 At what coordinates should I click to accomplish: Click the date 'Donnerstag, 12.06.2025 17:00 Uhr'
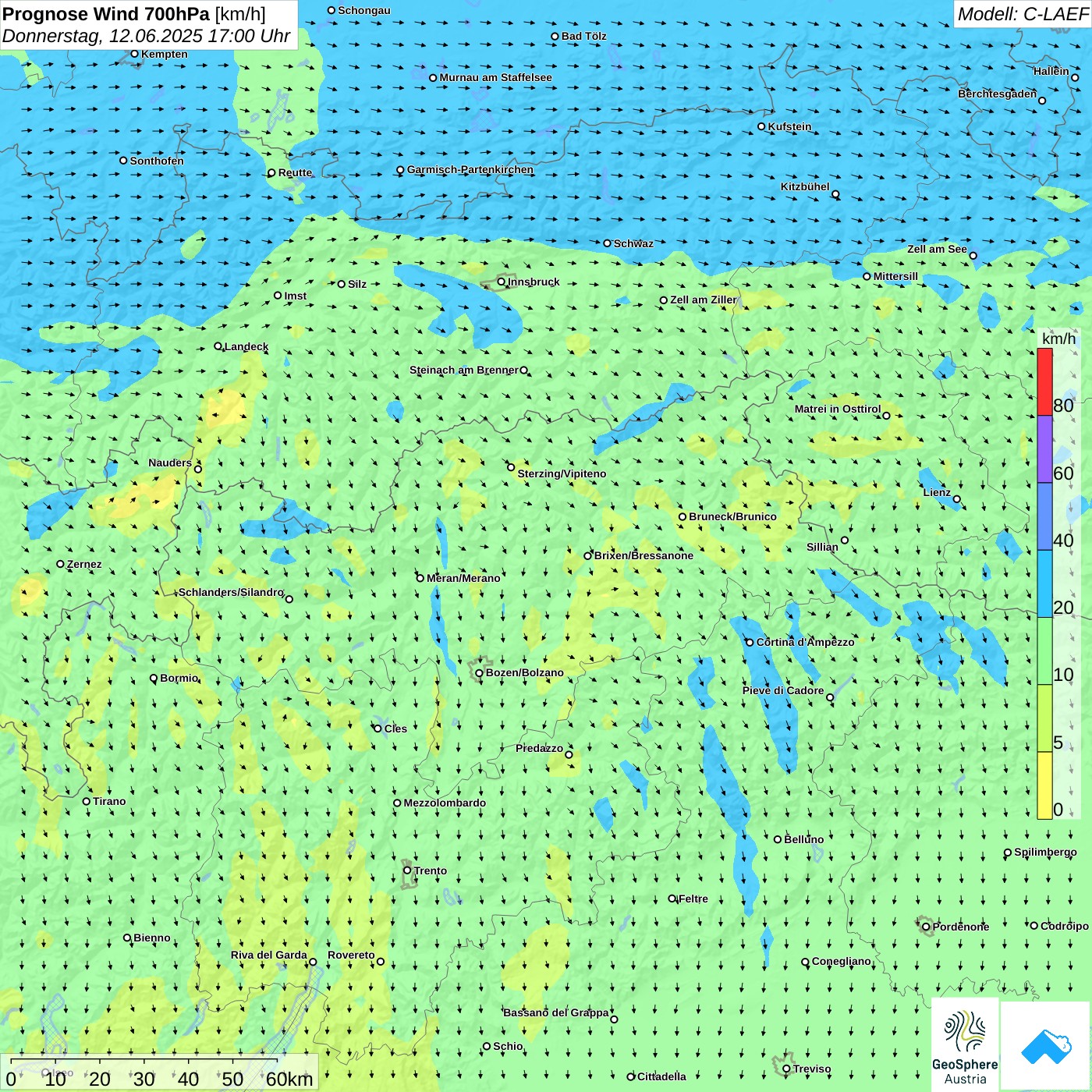pyautogui.click(x=147, y=36)
